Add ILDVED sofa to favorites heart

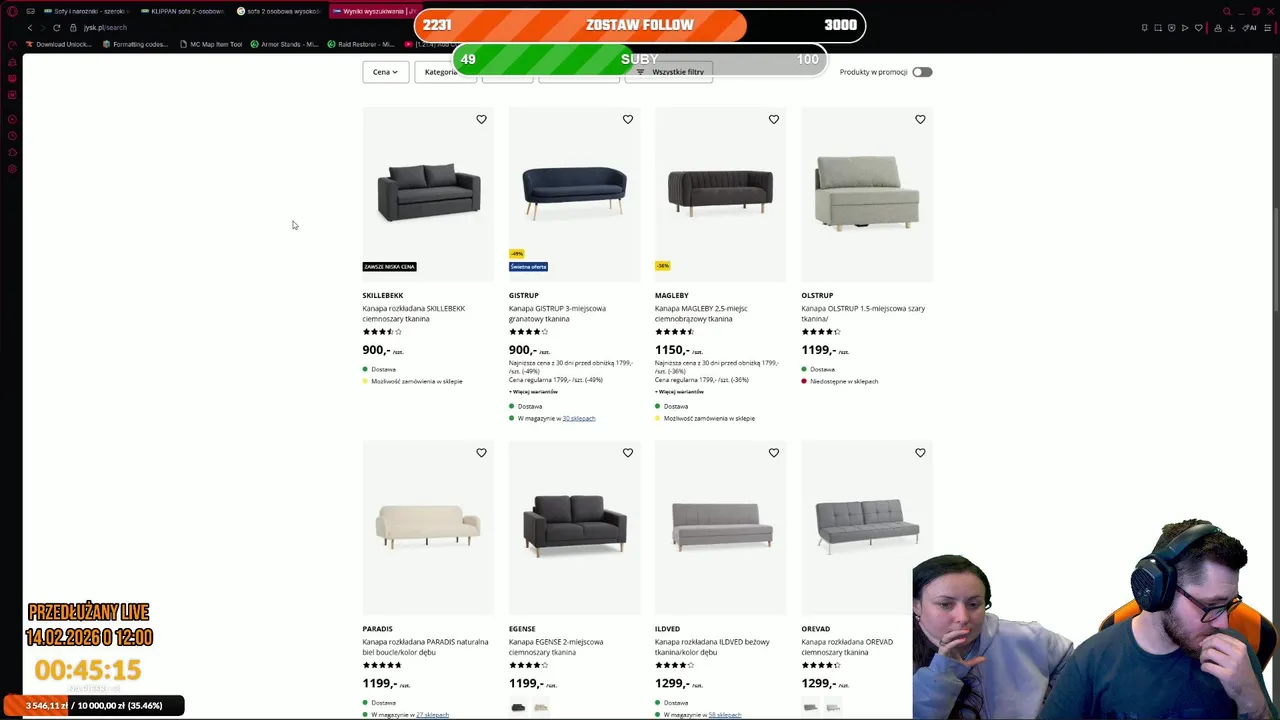tap(774, 453)
